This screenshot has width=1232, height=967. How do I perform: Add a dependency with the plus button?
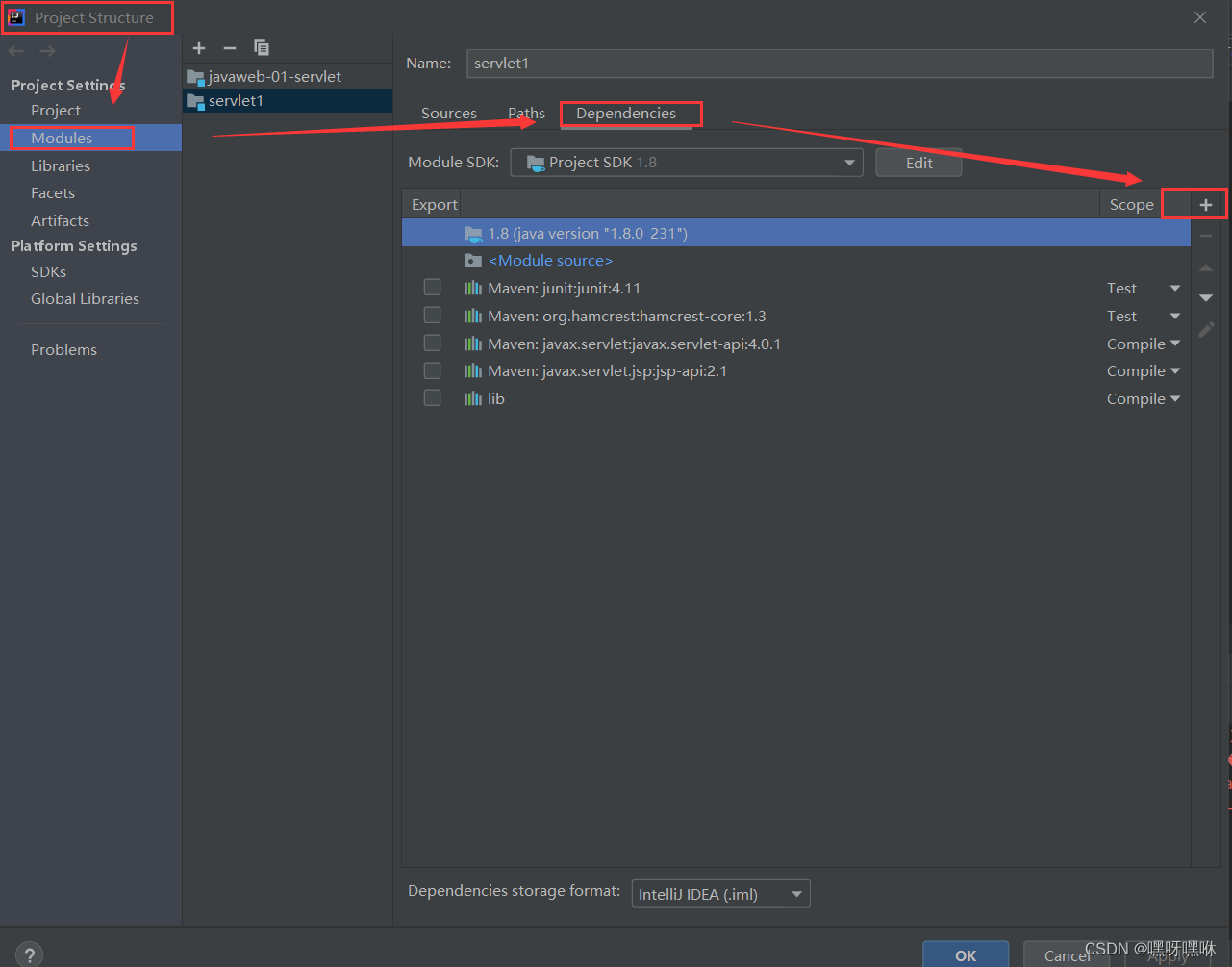pyautogui.click(x=1206, y=204)
